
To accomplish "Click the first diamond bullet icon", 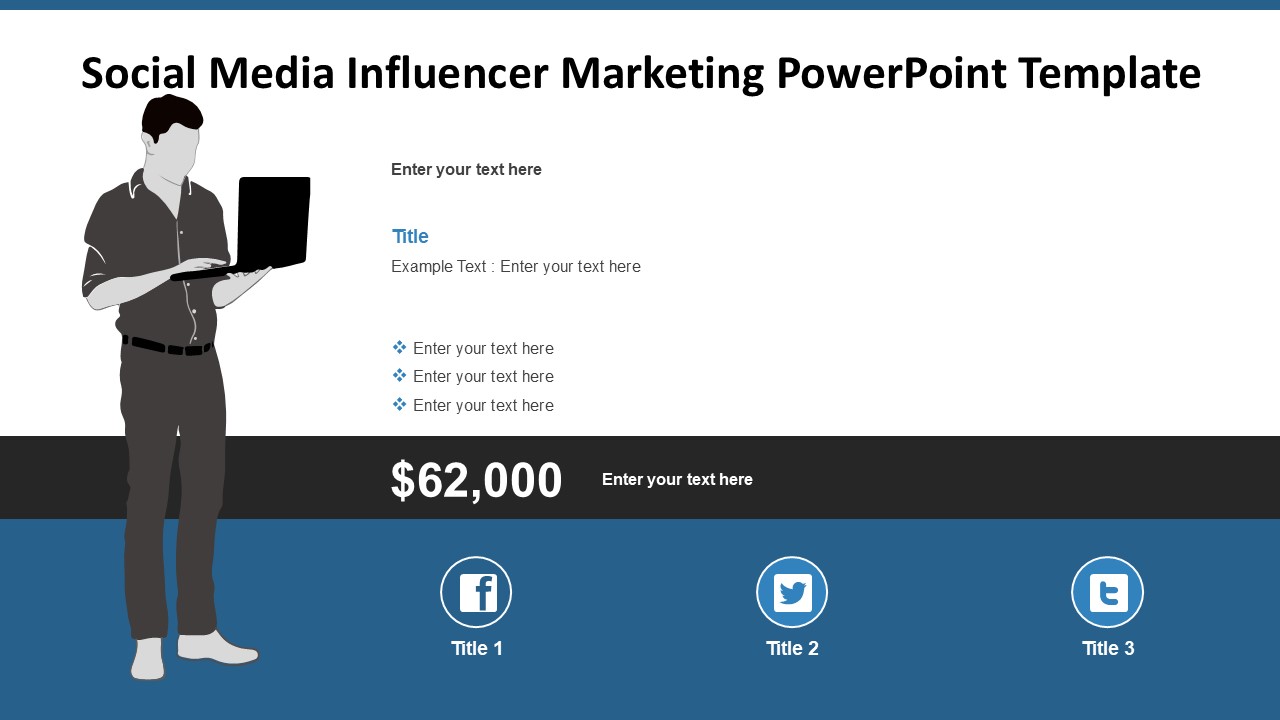I will (x=399, y=347).
